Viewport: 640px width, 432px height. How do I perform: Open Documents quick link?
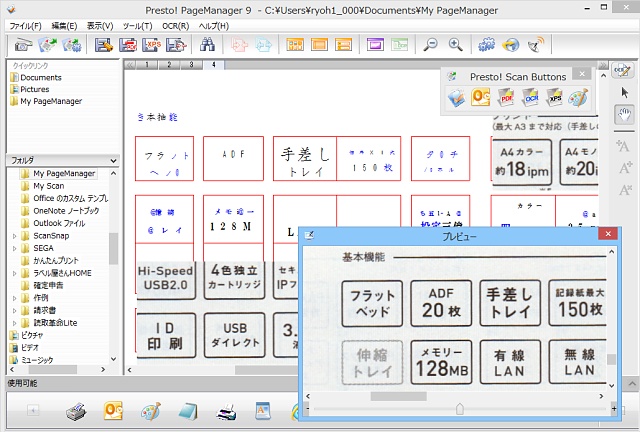36,77
